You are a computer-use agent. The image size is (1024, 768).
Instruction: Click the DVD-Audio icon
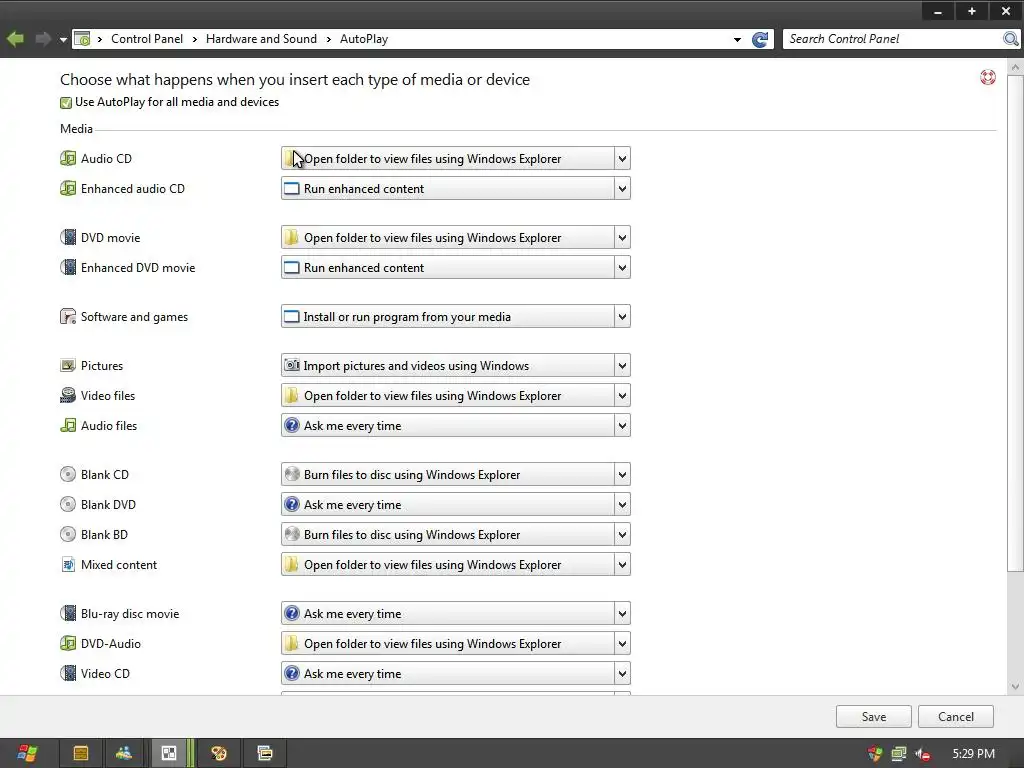pyautogui.click(x=68, y=644)
